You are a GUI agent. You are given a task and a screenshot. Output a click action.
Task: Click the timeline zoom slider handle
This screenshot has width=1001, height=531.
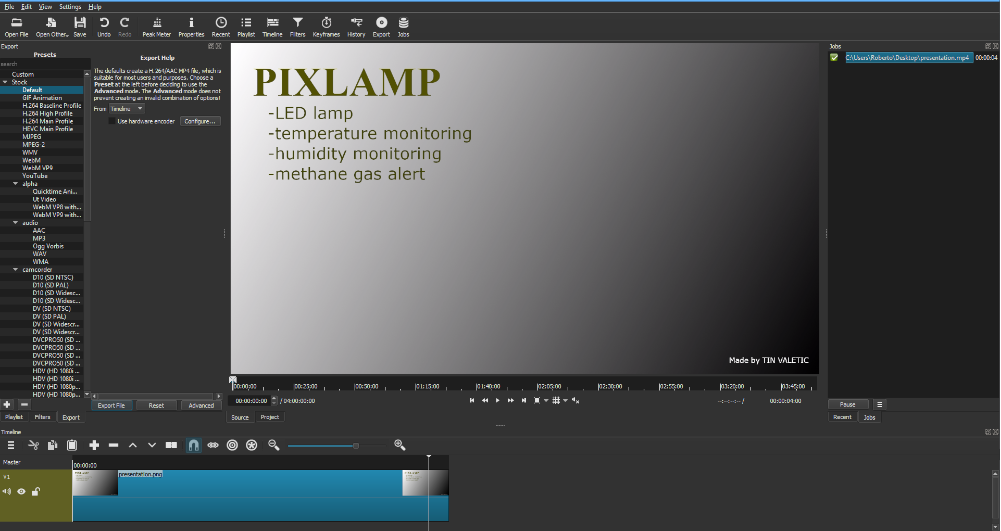coord(356,445)
